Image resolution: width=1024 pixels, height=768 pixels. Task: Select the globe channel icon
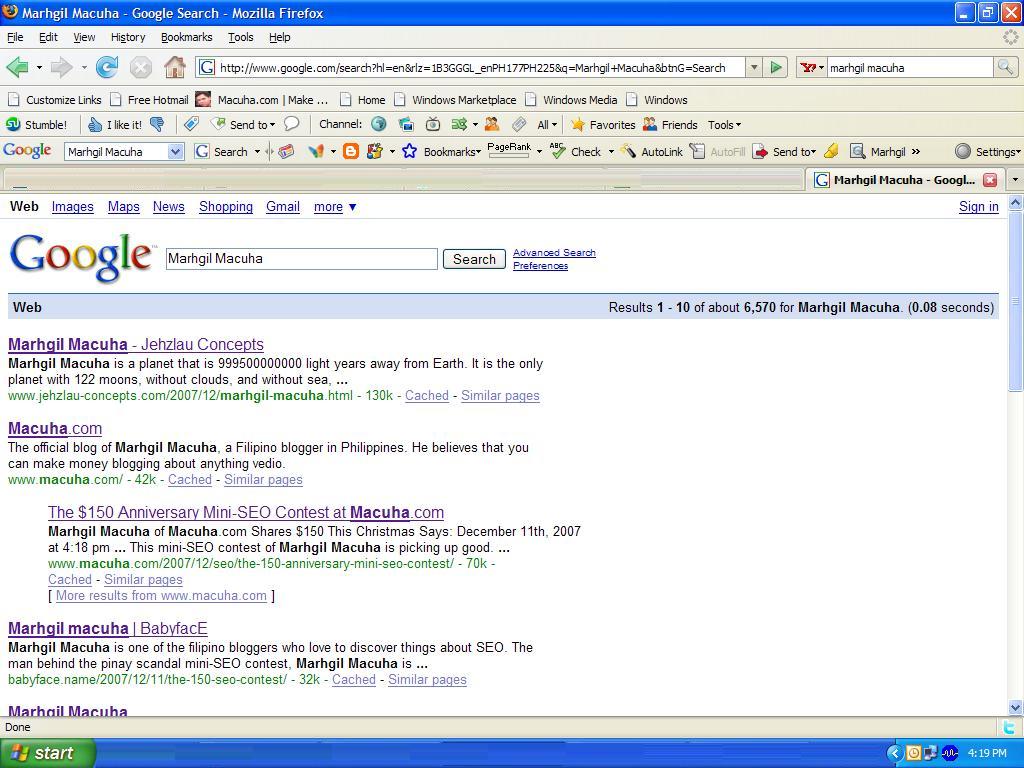pyautogui.click(x=379, y=124)
